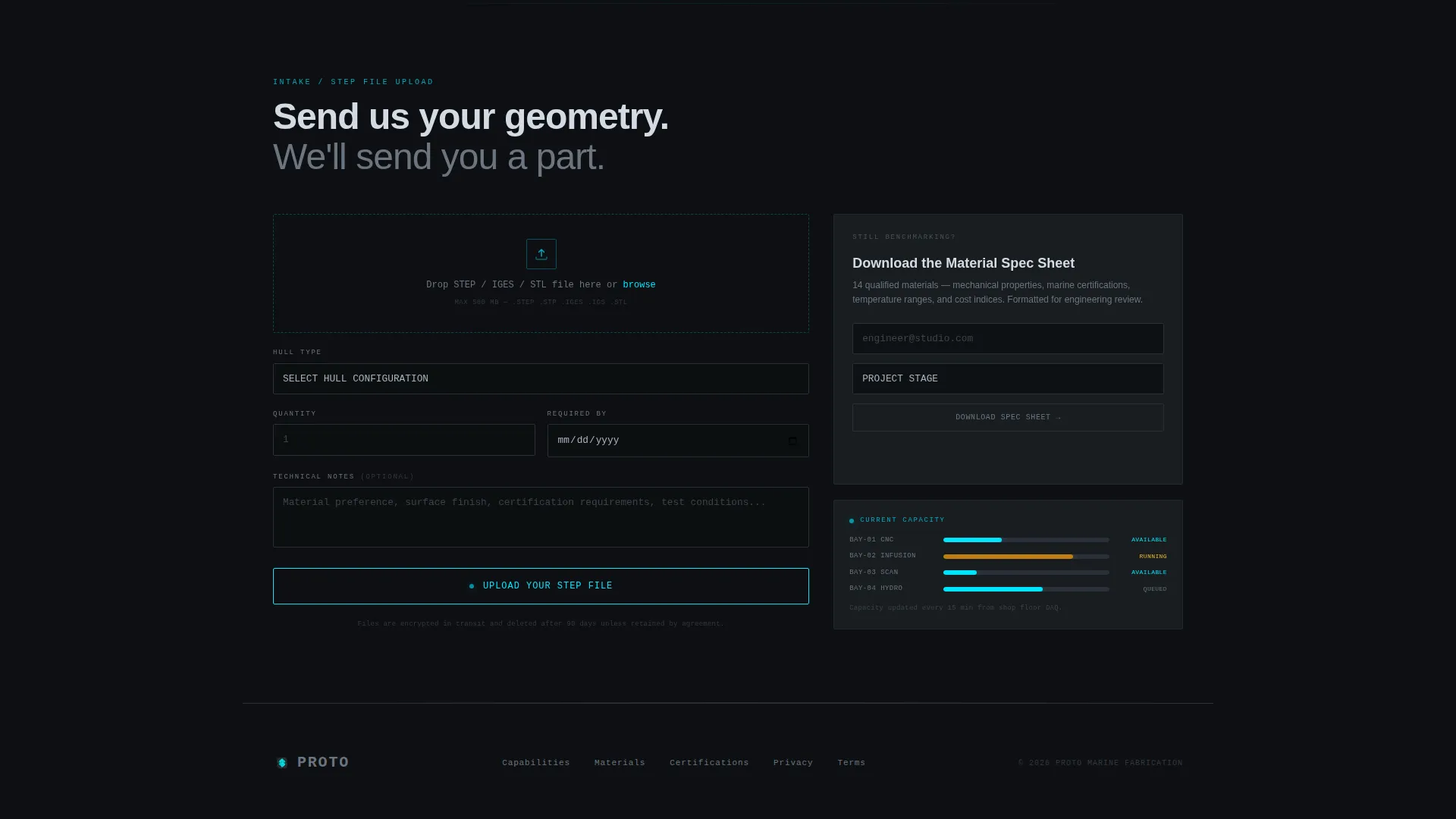Open the Privacy footer link

coord(793,763)
